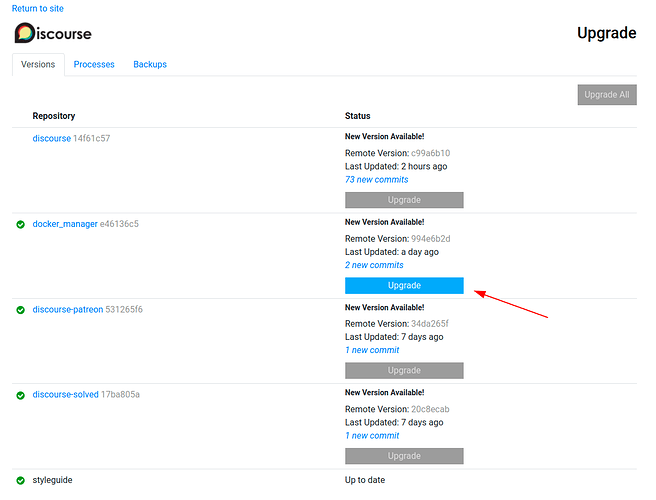Click the version hash 14f61c57
The height and width of the screenshot is (500, 656).
(92, 138)
